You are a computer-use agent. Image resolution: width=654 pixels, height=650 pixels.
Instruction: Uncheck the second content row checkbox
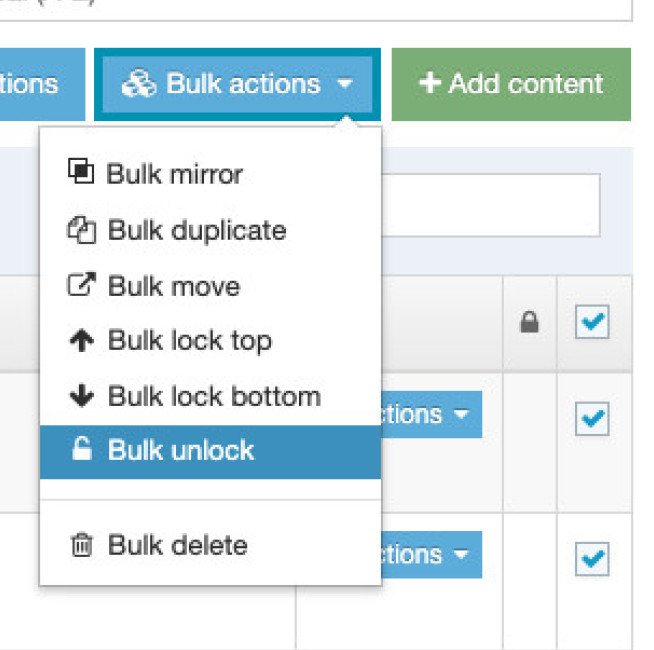pos(592,558)
